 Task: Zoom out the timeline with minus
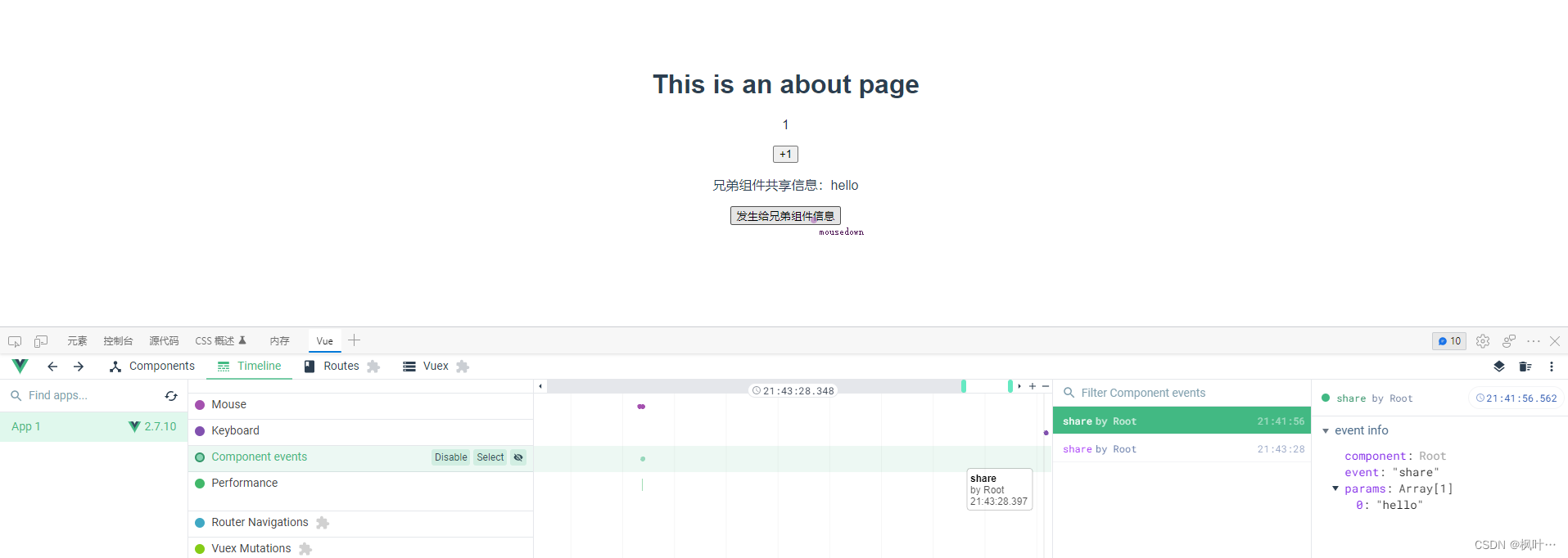coord(1046,386)
